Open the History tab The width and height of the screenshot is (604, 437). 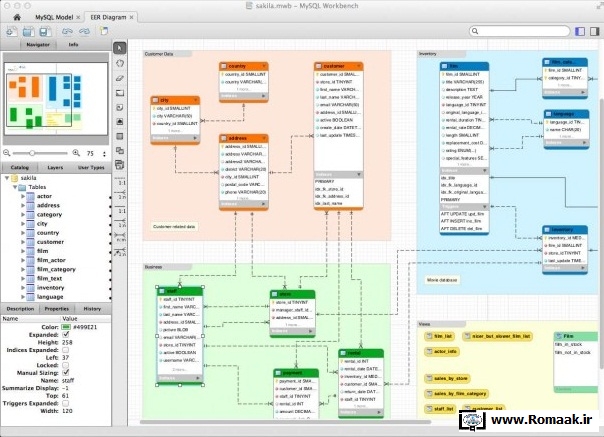tap(92, 309)
